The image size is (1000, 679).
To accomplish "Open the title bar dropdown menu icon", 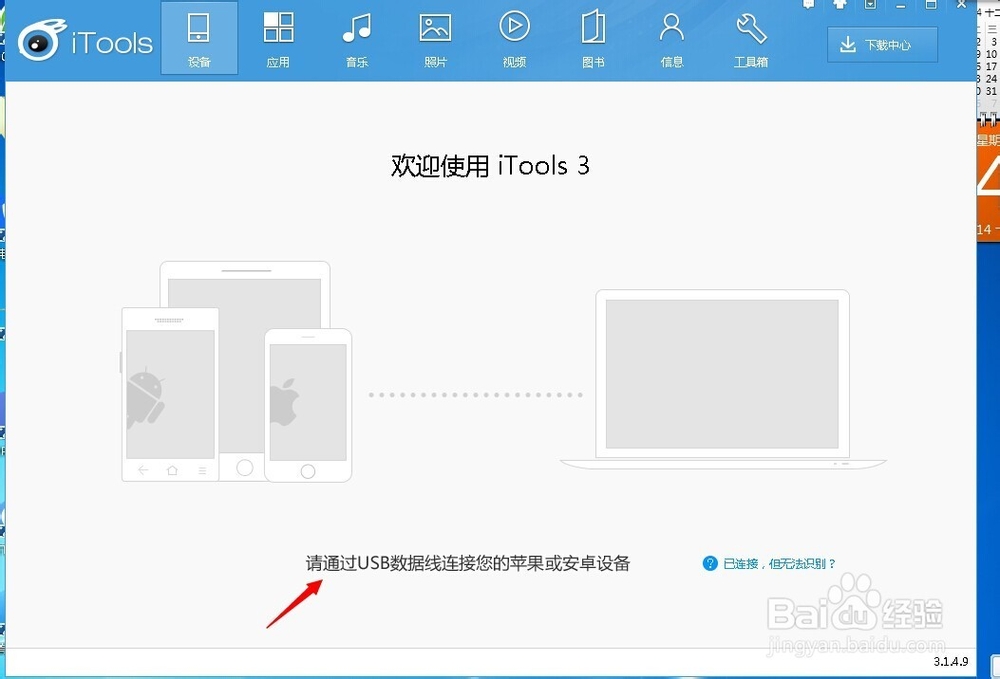I will 871,4.
